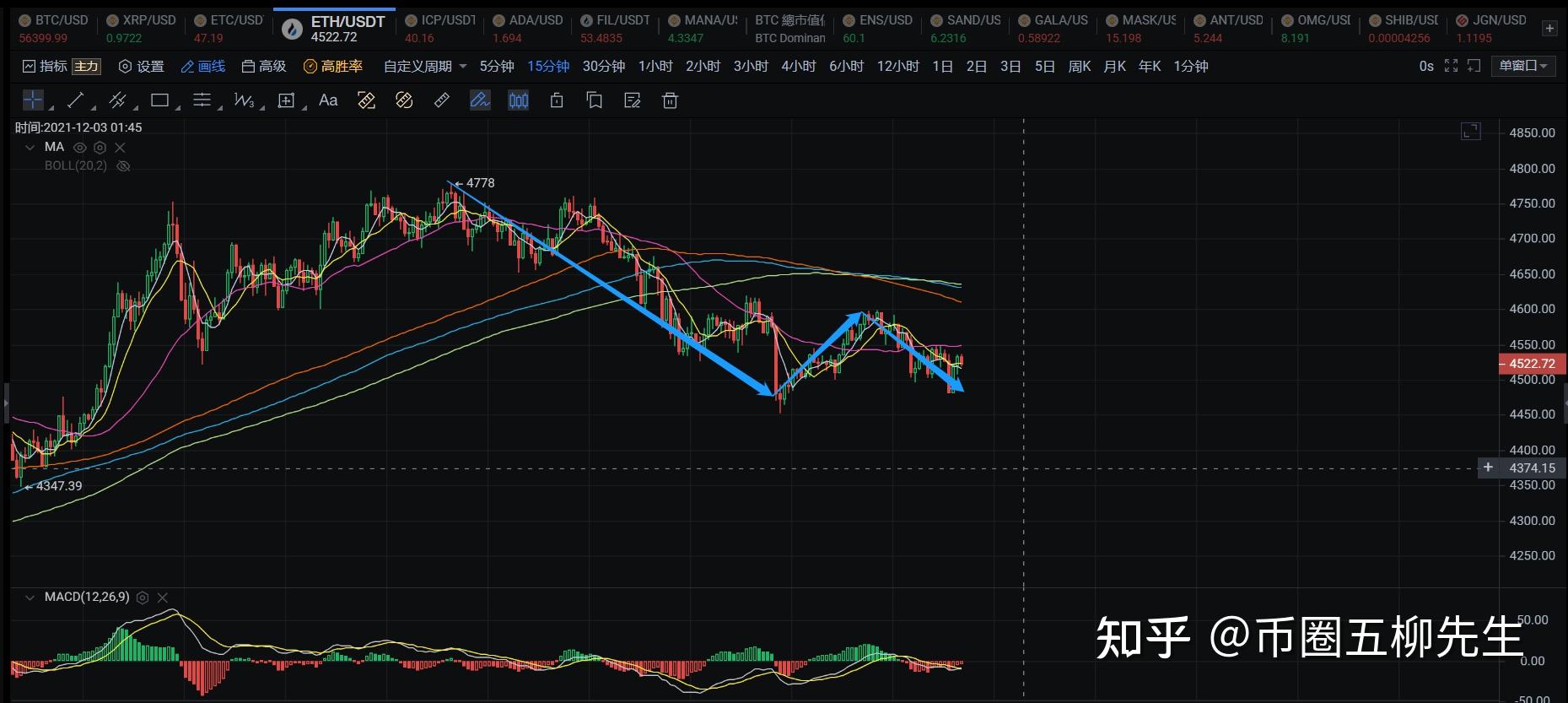Expand crosshair tool submenu arrow
This screenshot has height=703, width=1568.
pyautogui.click(x=51, y=108)
